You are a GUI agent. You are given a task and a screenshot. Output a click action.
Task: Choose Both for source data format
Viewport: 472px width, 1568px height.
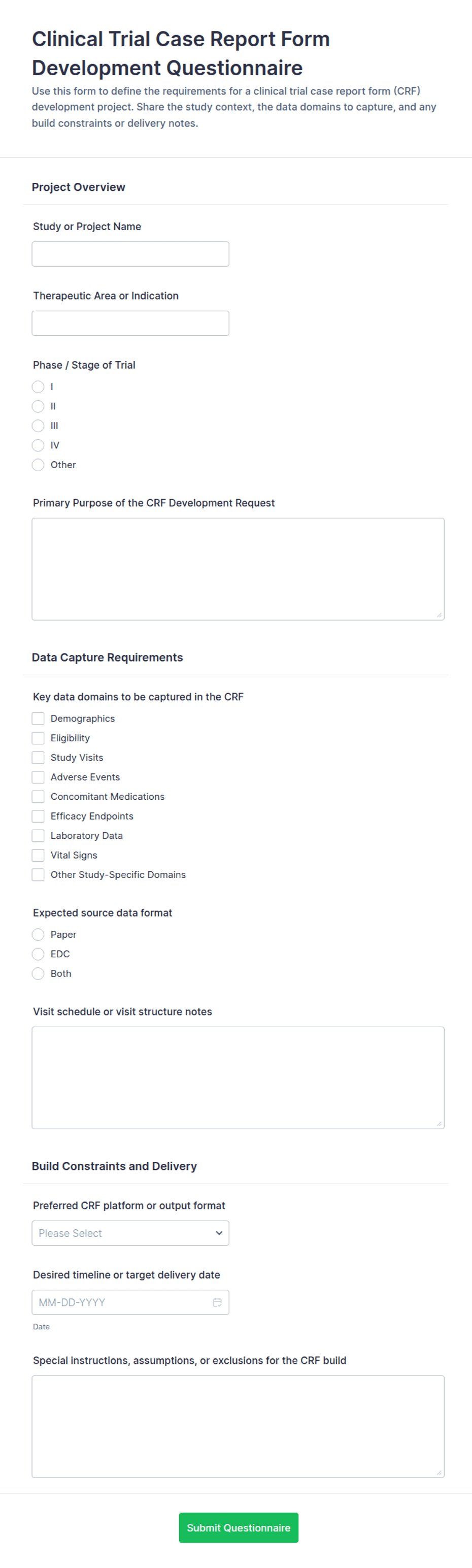[x=38, y=973]
